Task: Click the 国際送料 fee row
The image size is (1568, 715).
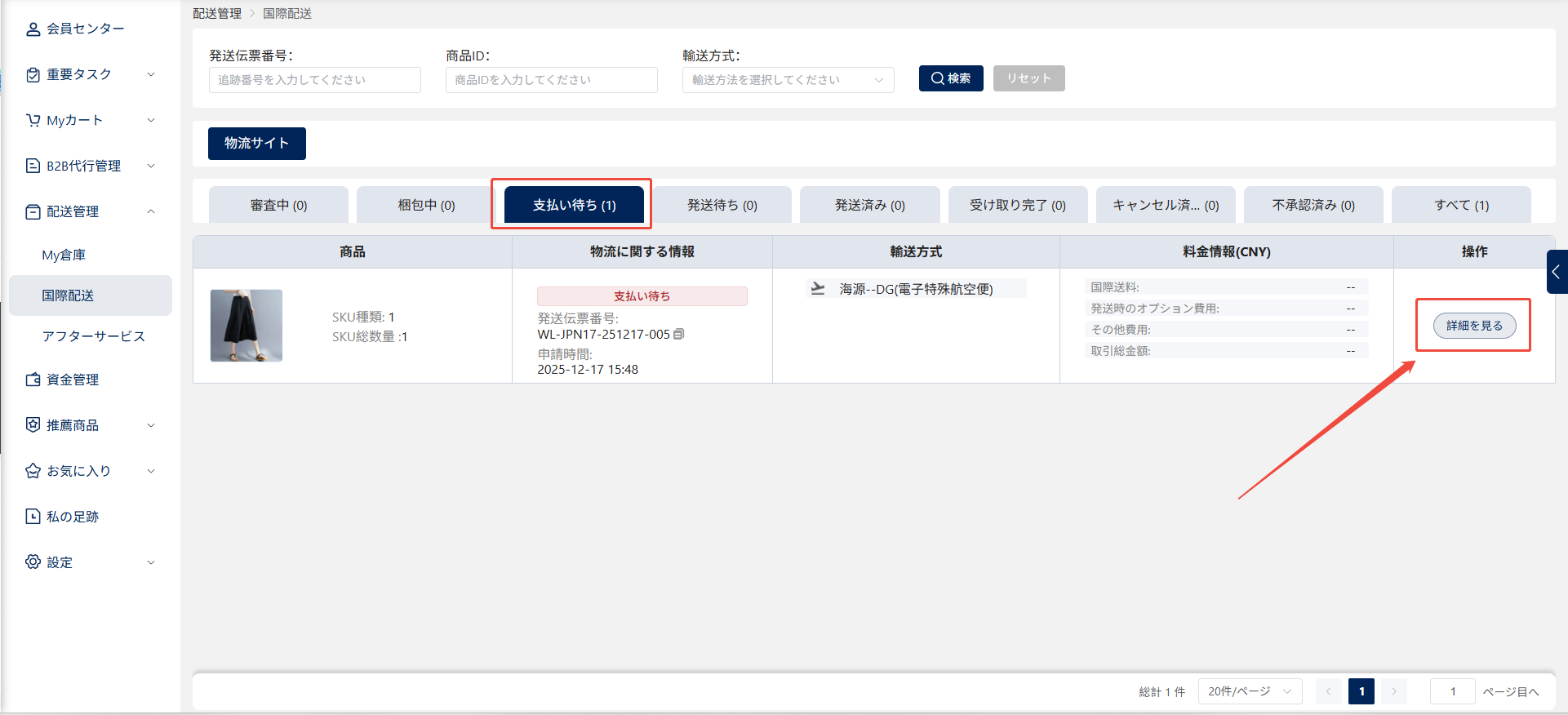Action: [1226, 287]
